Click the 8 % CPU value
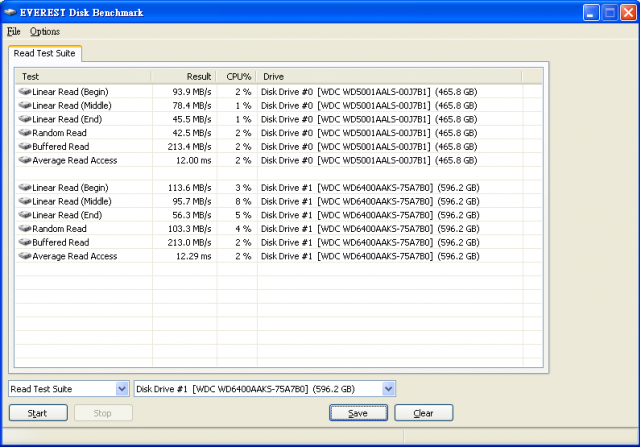 [x=243, y=202]
